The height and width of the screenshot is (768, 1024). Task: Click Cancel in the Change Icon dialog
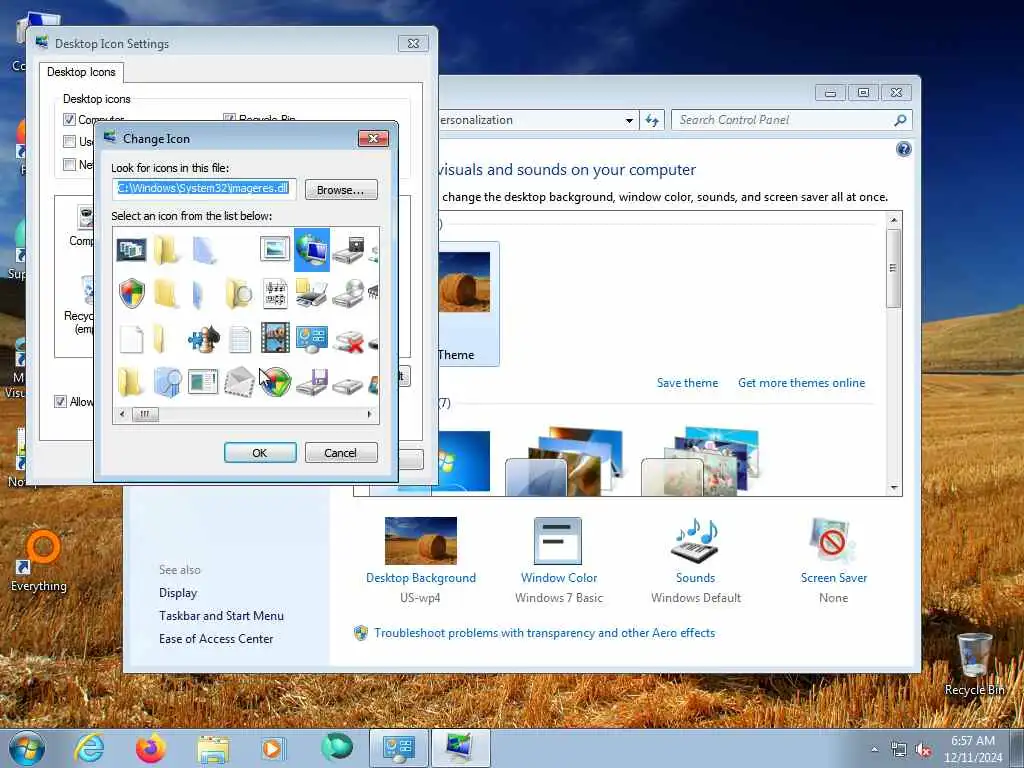point(340,453)
